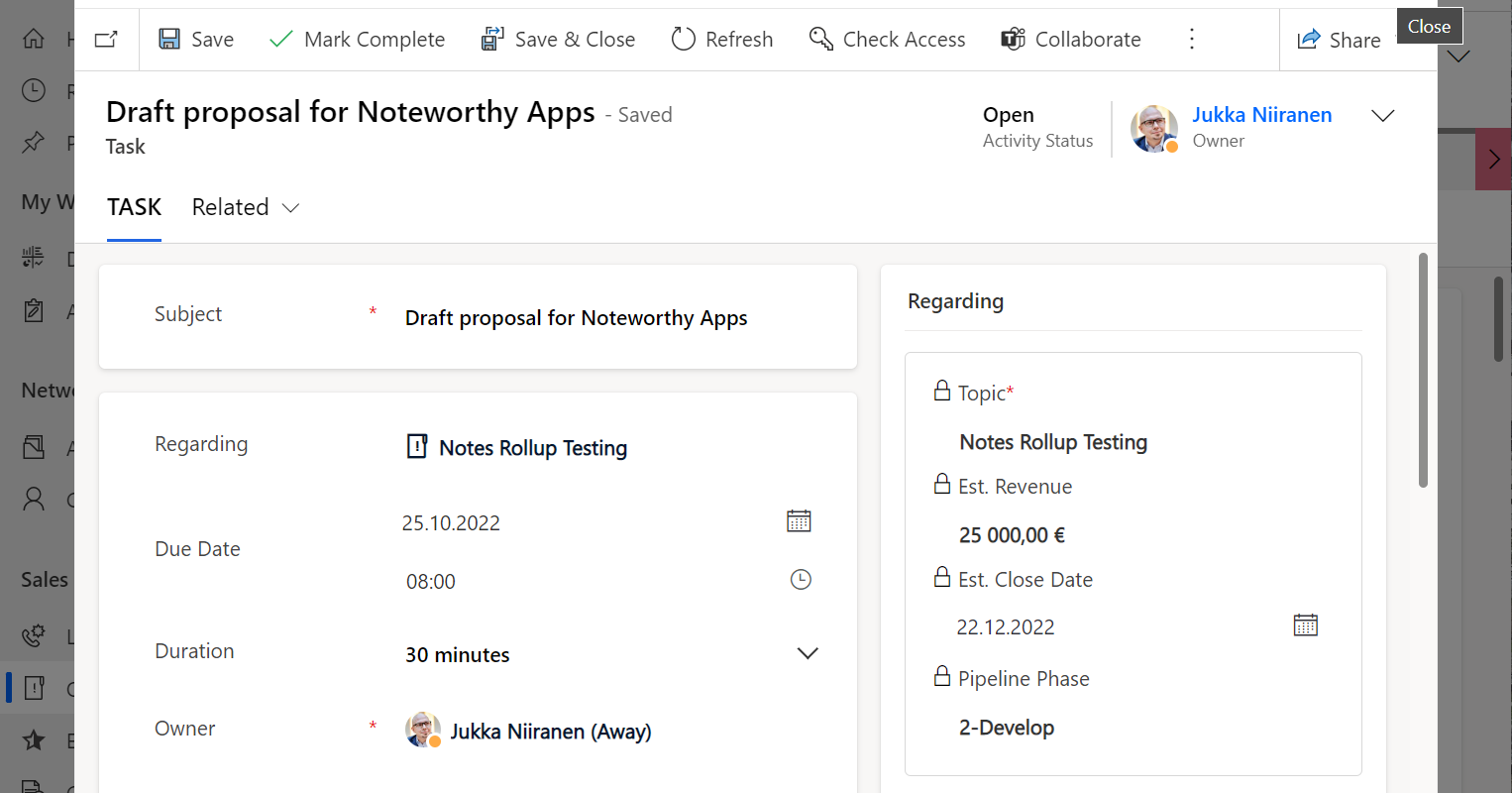Click the form vertical scrollbar
Image resolution: width=1512 pixels, height=793 pixels.
tap(1423, 371)
